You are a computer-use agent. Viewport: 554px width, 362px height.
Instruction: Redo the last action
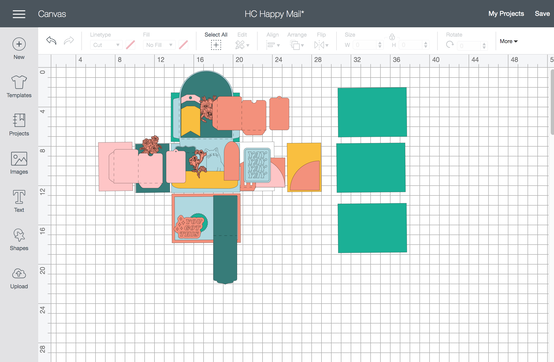[69, 41]
